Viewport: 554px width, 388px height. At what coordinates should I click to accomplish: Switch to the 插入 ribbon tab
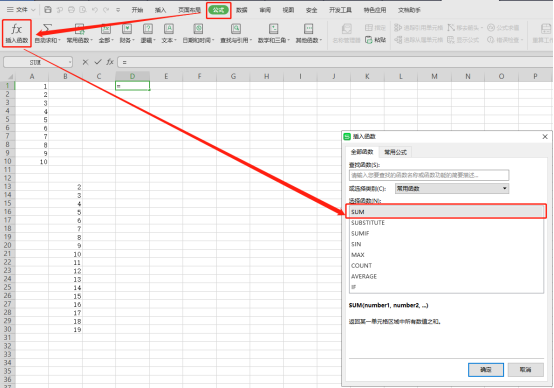[160, 10]
